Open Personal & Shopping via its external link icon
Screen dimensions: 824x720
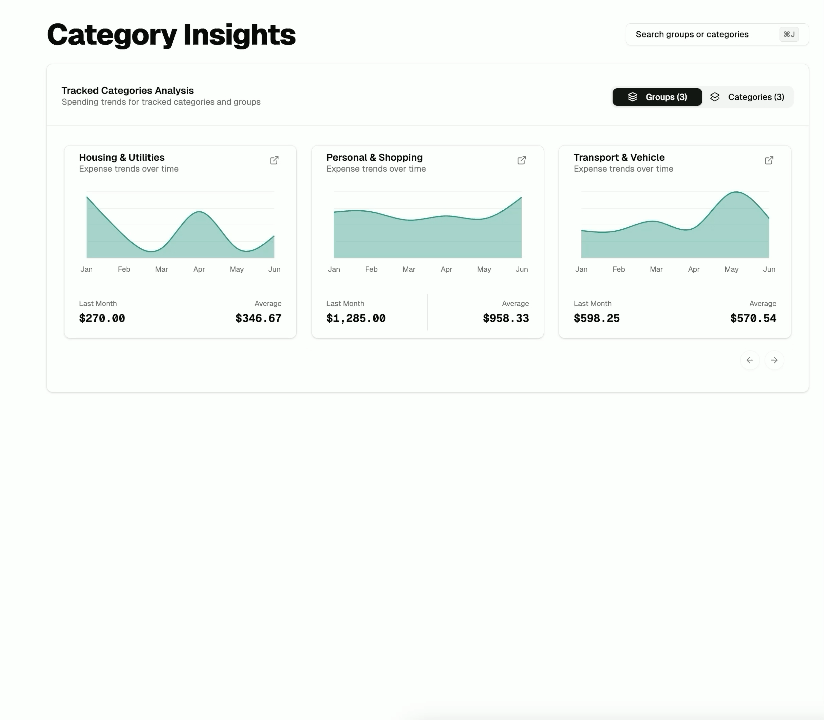(x=520, y=160)
